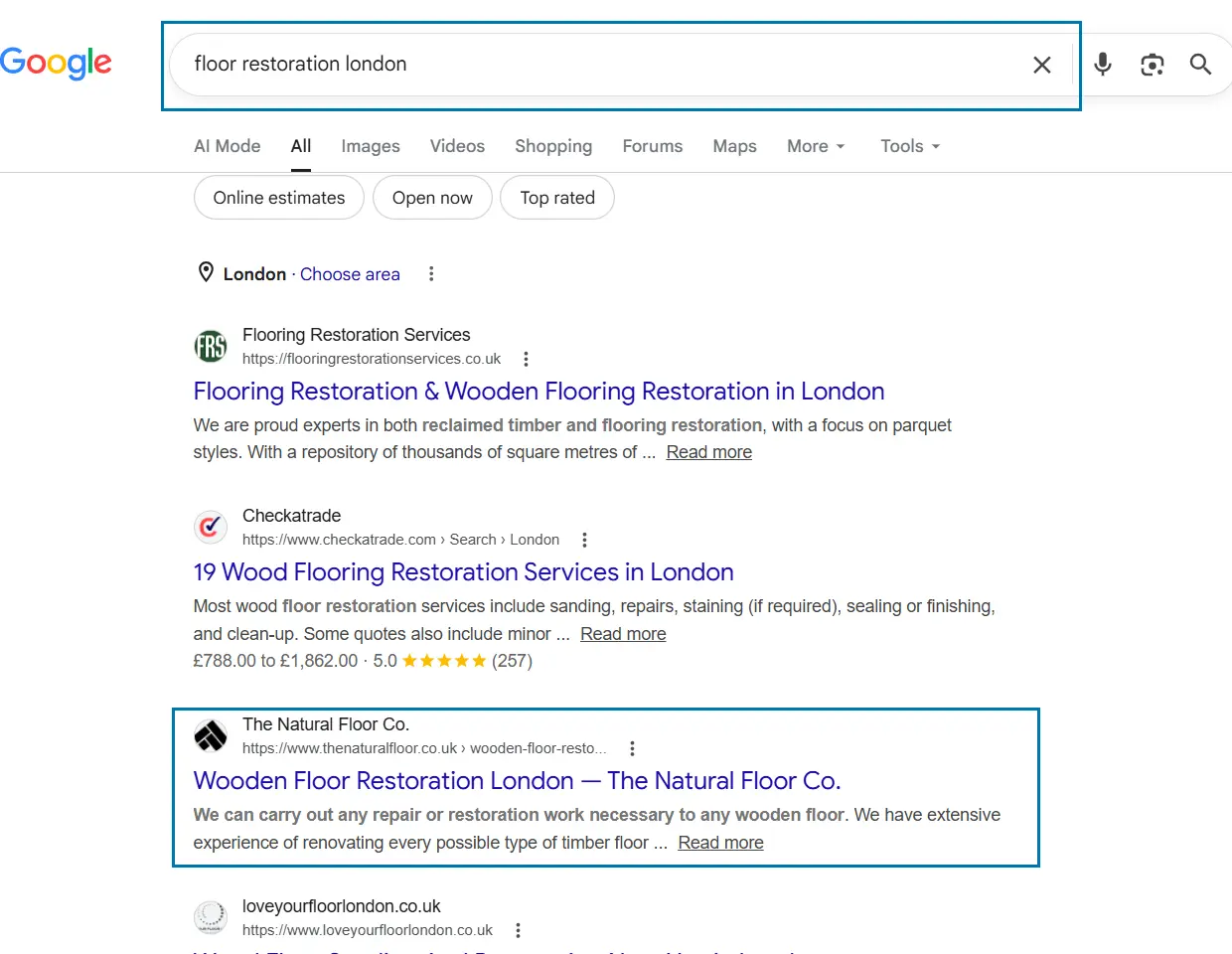Switch to AI Mode tab
The height and width of the screenshot is (954, 1232).
click(x=228, y=146)
